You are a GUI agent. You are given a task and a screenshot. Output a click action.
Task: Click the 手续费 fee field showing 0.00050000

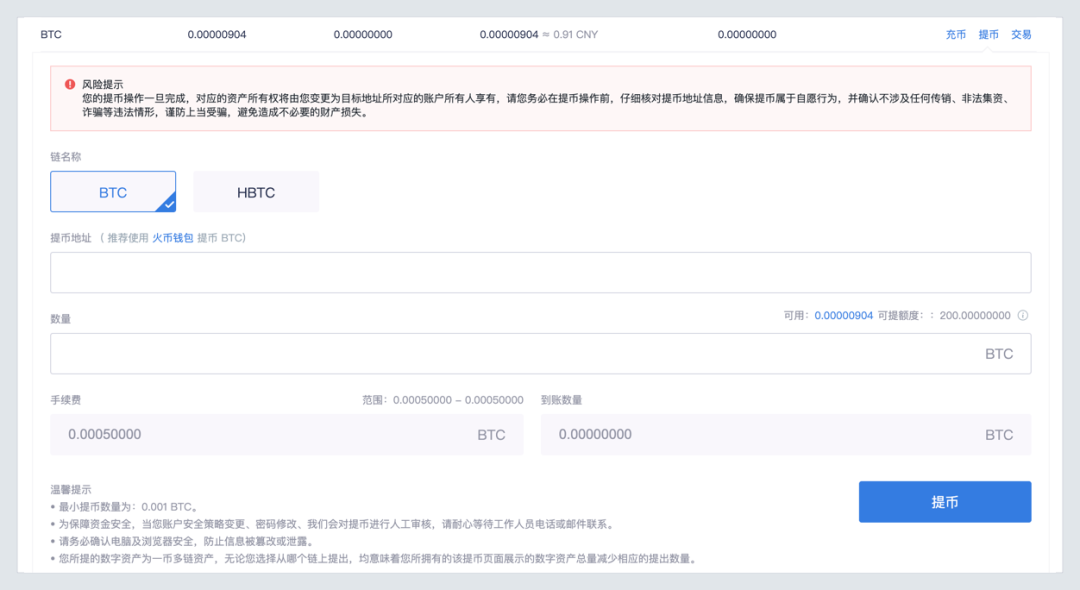pyautogui.click(x=286, y=434)
